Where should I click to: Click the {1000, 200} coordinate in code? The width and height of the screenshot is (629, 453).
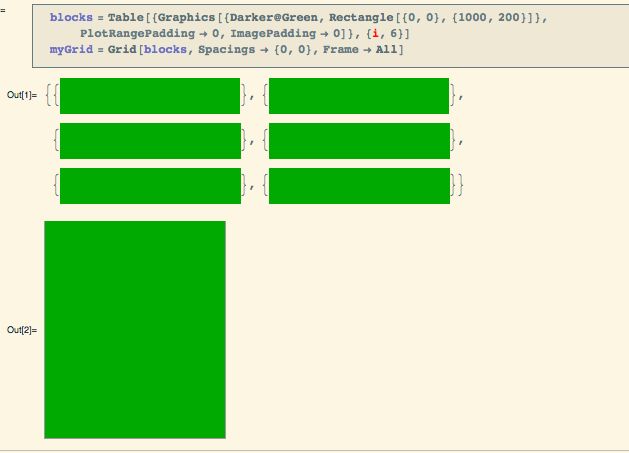[489, 17]
